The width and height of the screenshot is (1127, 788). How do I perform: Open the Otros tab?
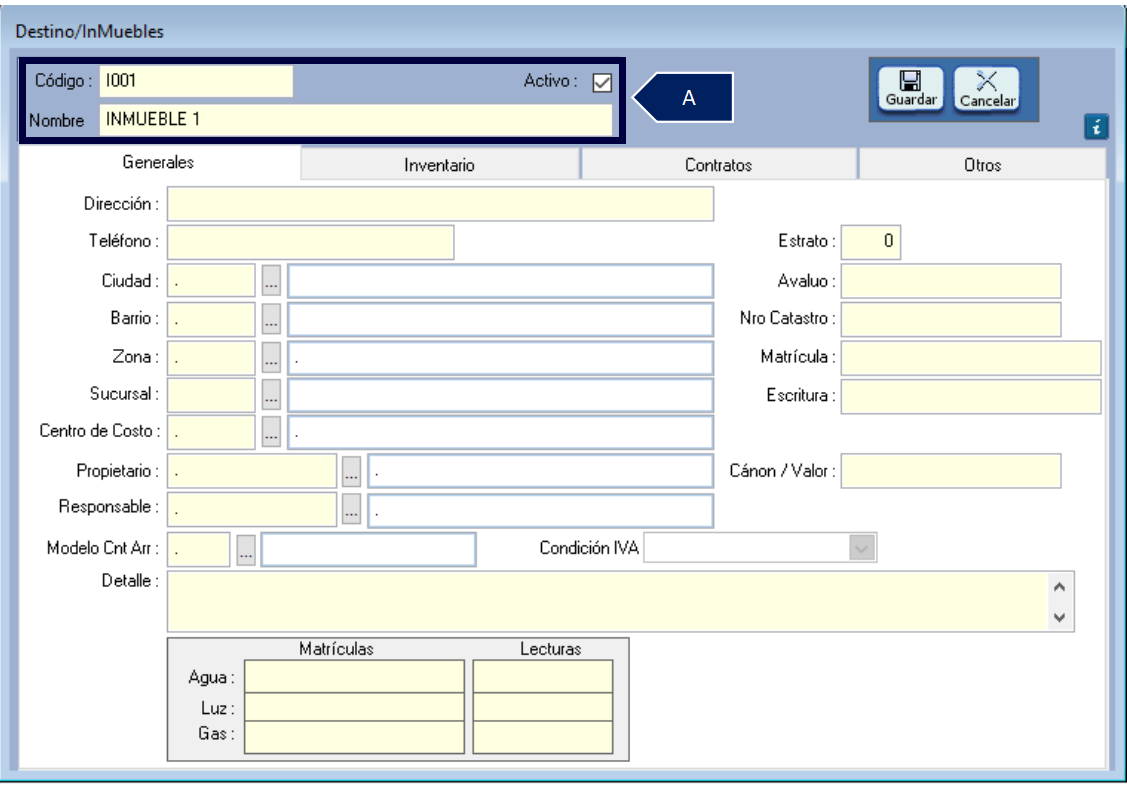(983, 165)
